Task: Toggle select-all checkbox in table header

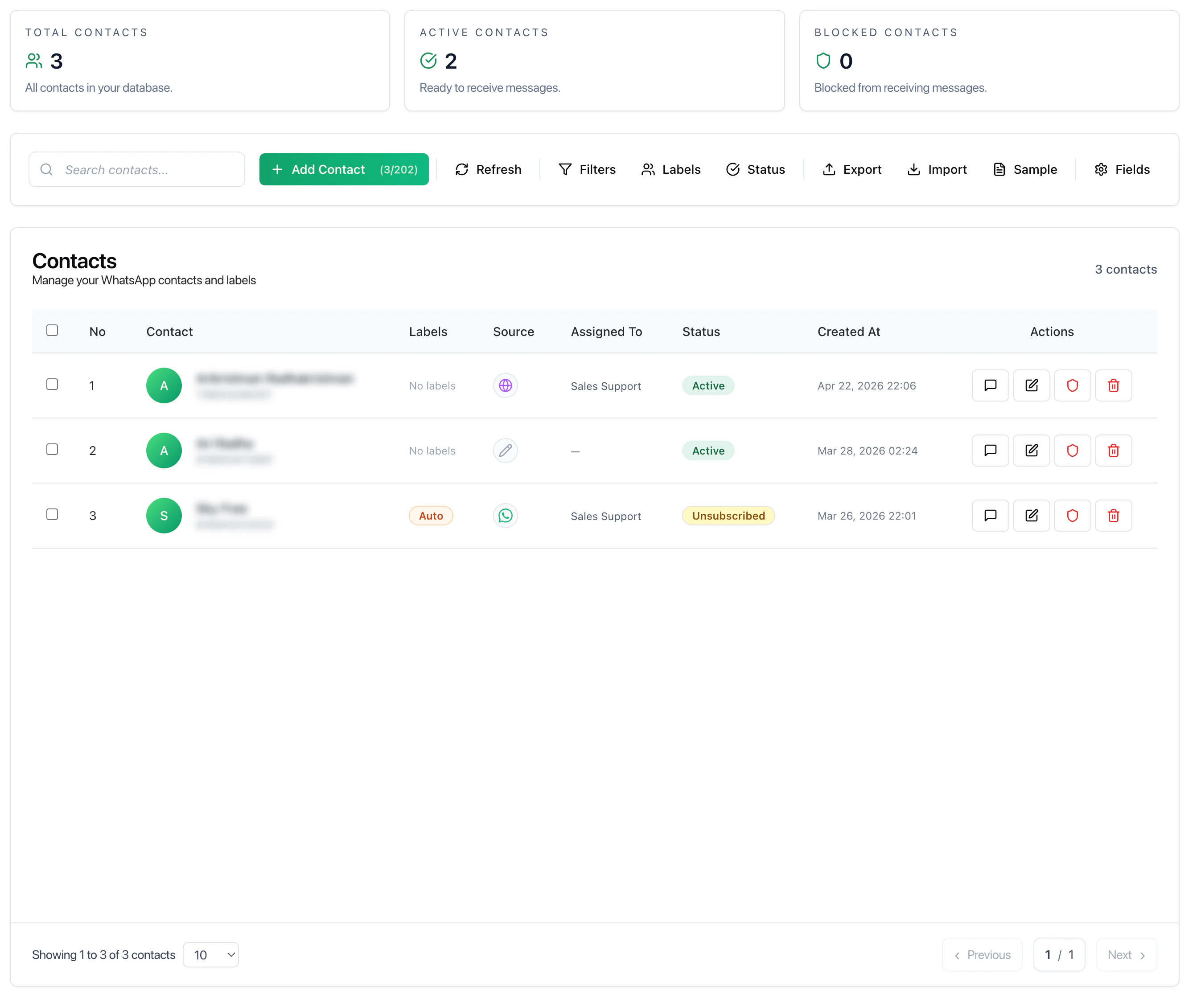Action: tap(52, 331)
